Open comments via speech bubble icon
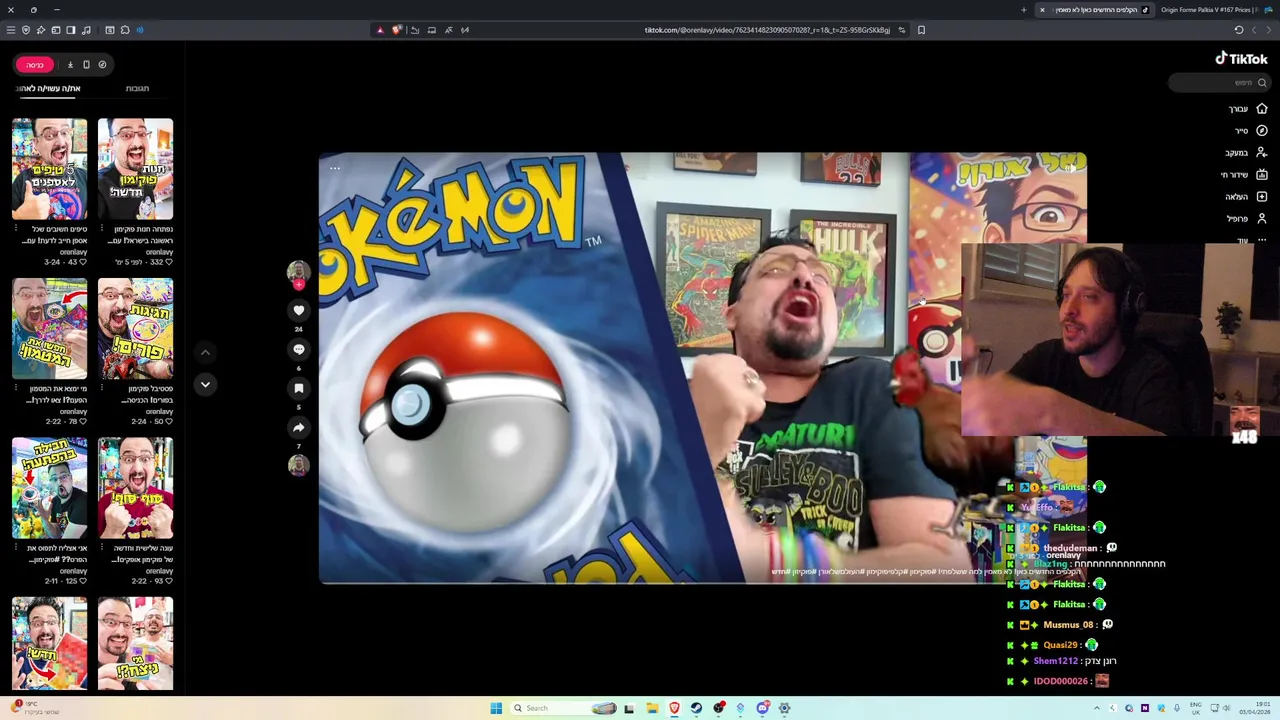 298,350
